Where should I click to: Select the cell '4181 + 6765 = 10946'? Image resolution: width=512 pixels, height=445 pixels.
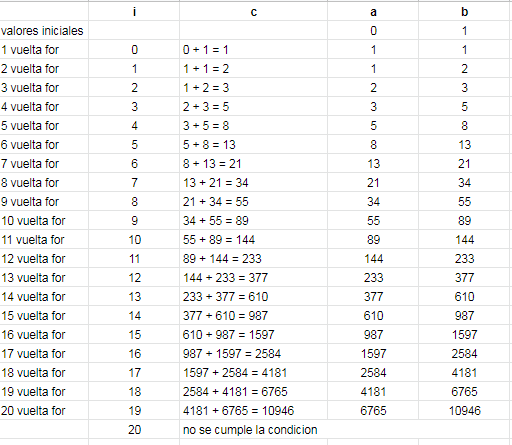point(253,410)
